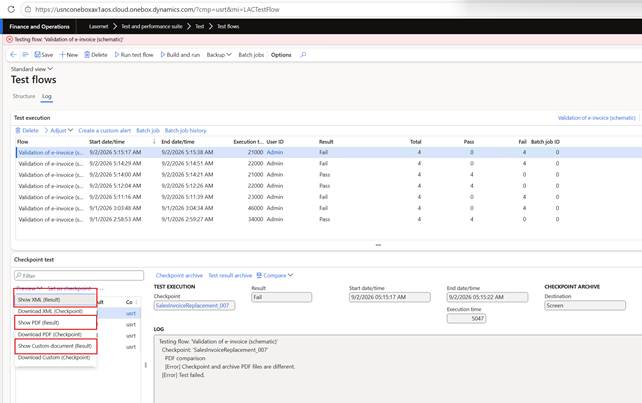Open Batch job history
Screen dimensions: 642x403
pos(185,130)
